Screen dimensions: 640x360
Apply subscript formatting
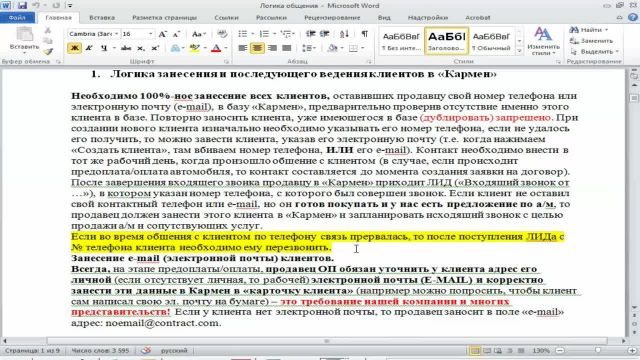pos(141,48)
